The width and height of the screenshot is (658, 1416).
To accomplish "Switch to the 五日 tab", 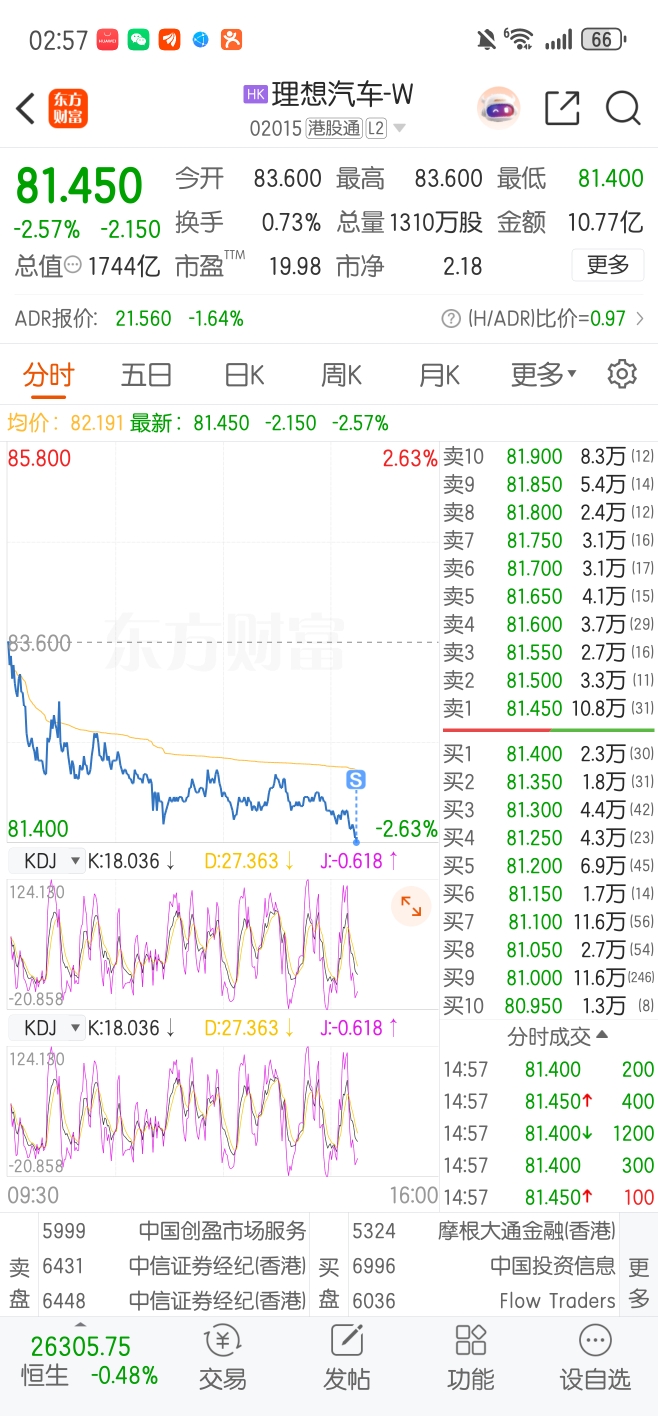I will click(x=146, y=375).
